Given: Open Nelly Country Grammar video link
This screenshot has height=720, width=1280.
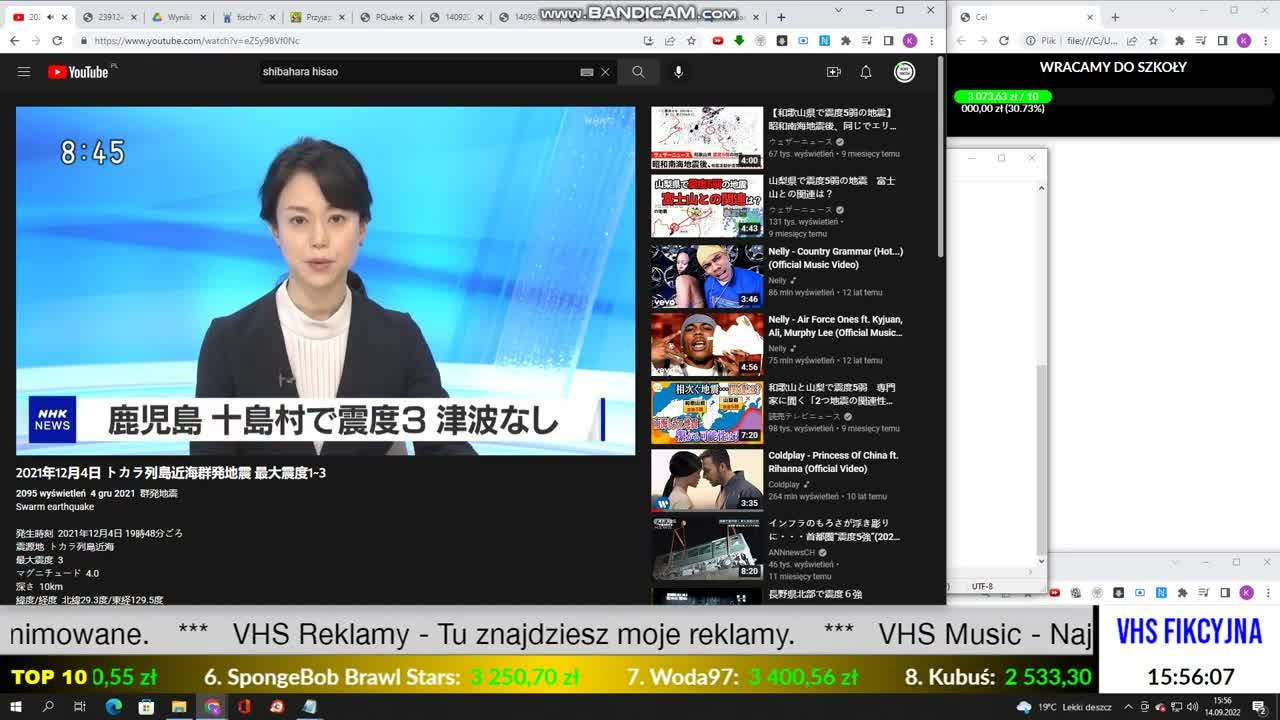Looking at the screenshot, I should pos(835,258).
